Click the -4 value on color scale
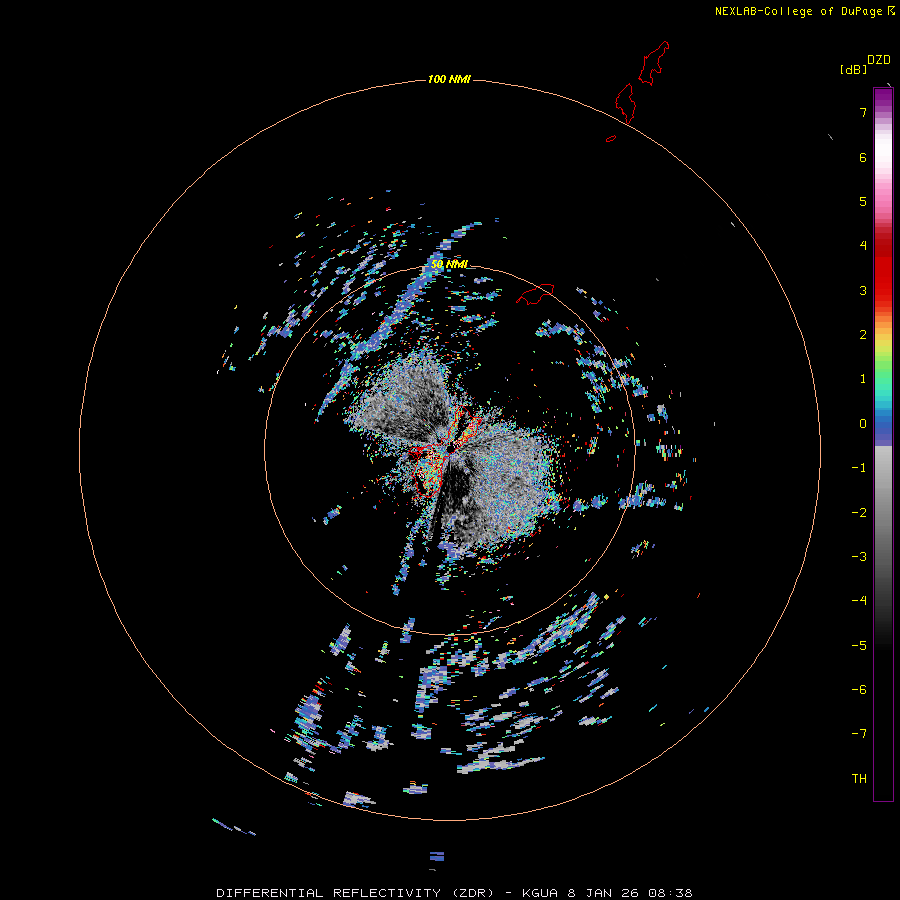The image size is (900, 900). tap(859, 600)
